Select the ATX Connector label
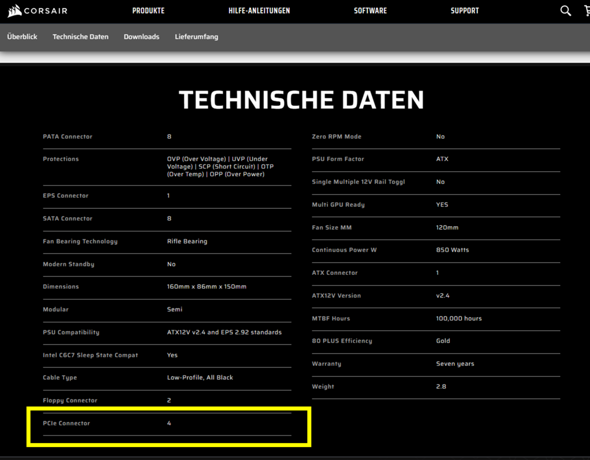 click(x=335, y=273)
